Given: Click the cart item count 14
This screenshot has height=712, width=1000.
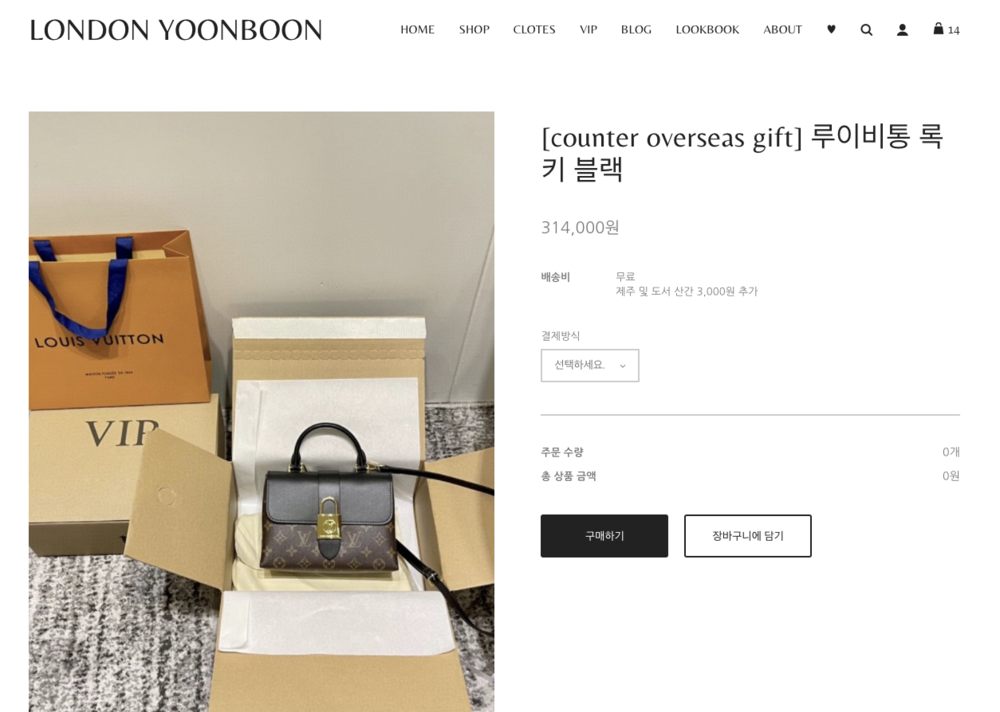Looking at the screenshot, I should [953, 30].
